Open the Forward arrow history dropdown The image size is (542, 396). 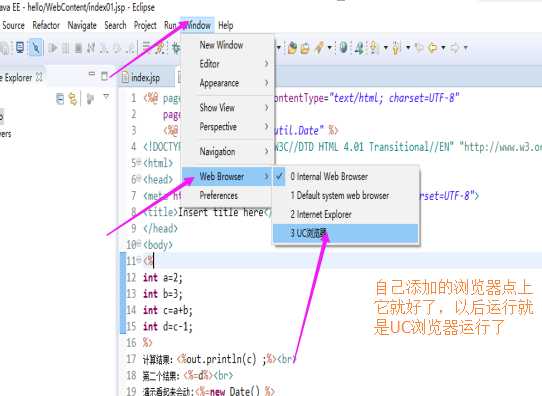point(466,48)
